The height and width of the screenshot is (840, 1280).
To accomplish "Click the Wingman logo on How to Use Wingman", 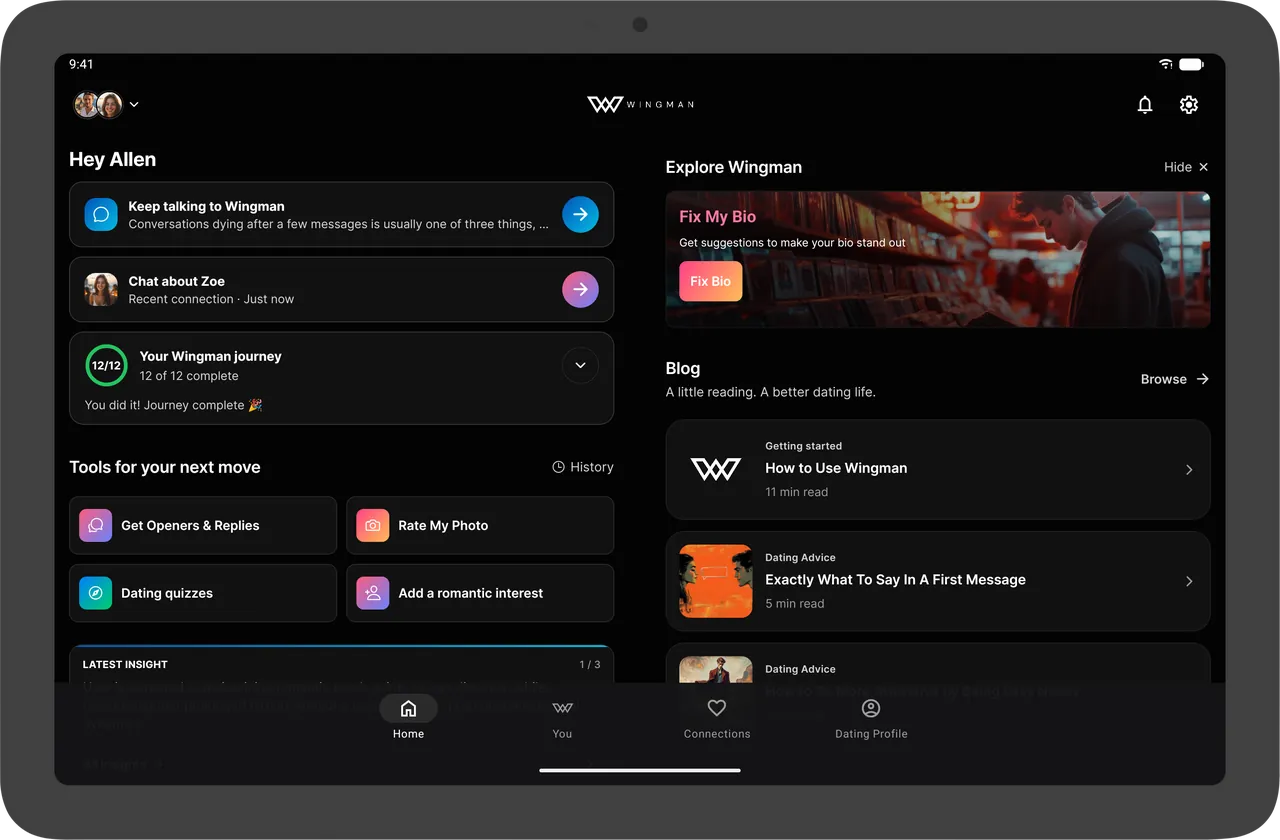I will pyautogui.click(x=716, y=469).
